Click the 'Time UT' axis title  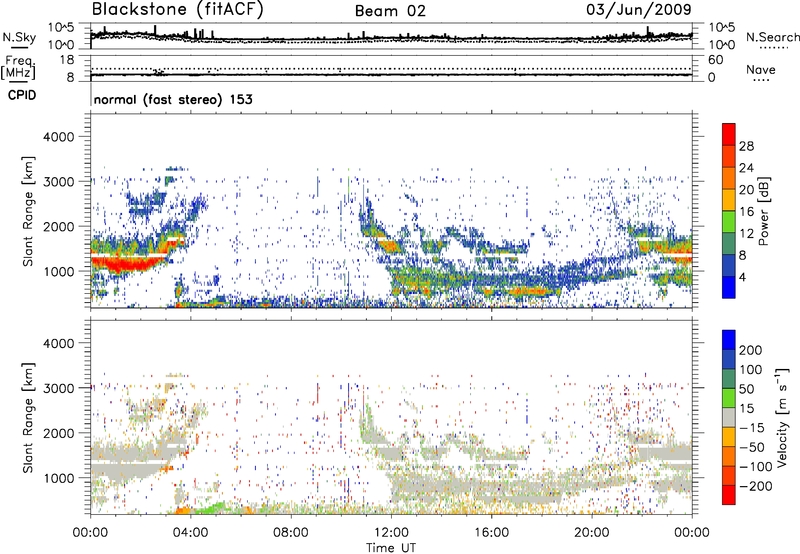coord(391,547)
